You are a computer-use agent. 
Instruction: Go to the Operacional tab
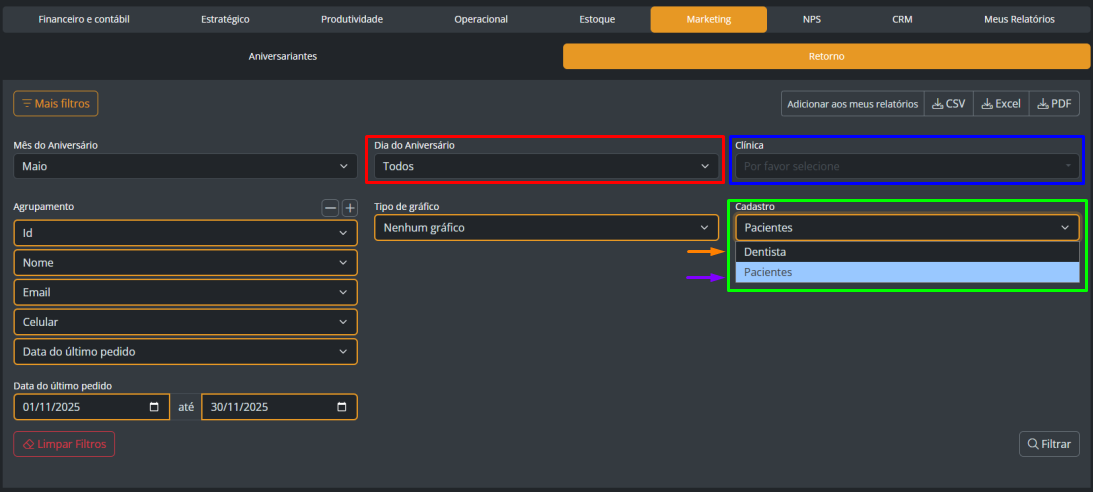(481, 20)
